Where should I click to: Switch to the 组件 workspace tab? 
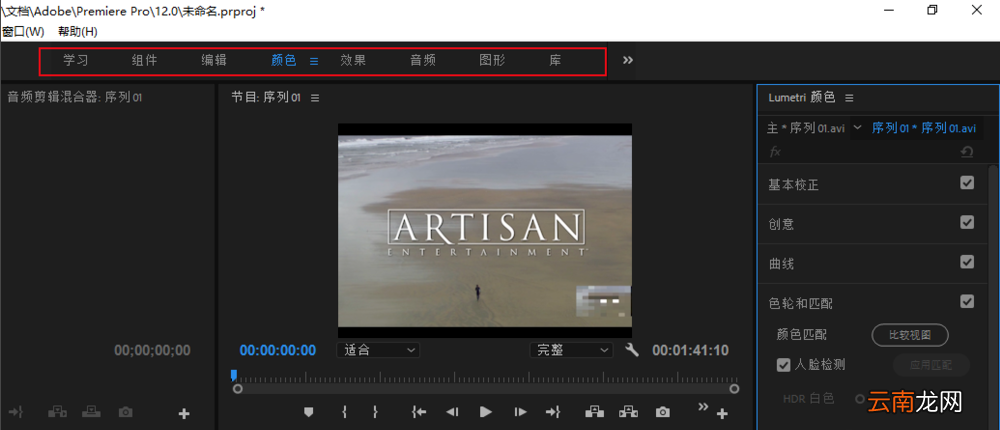point(144,61)
